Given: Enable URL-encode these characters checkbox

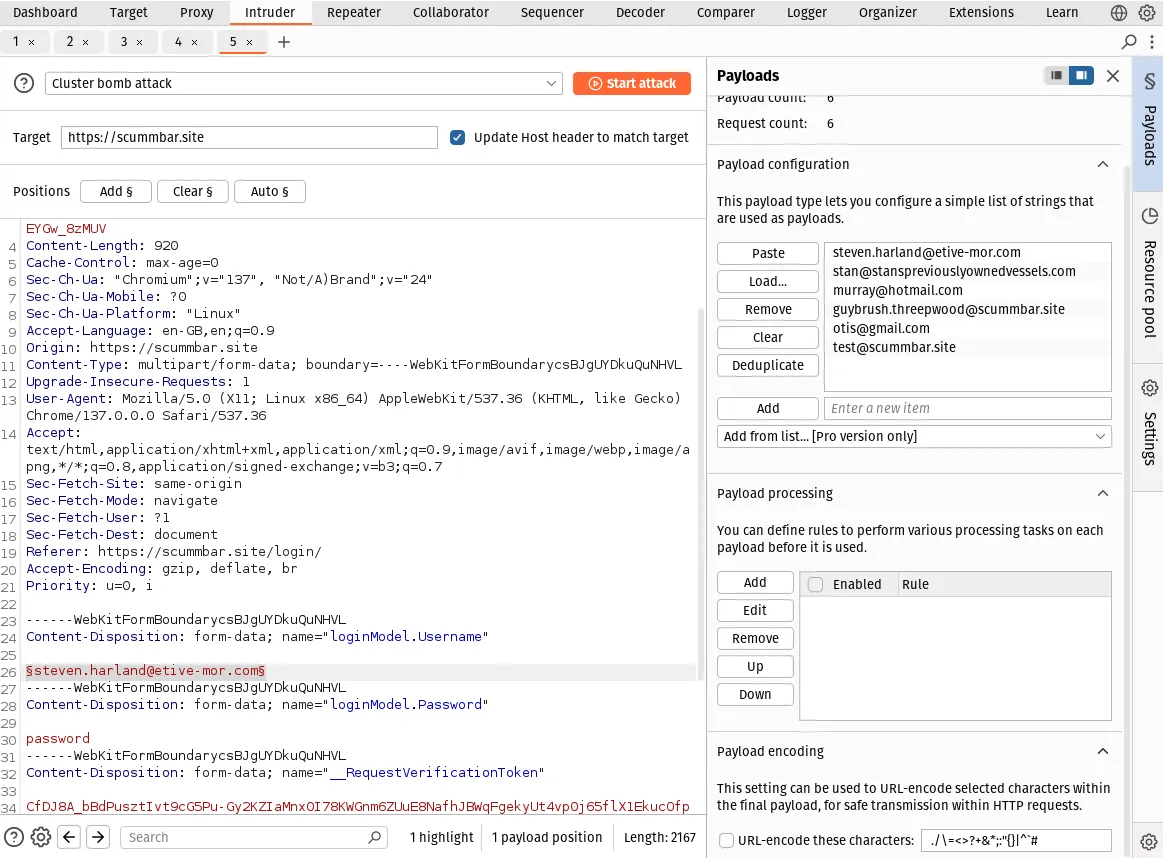Looking at the screenshot, I should 727,840.
